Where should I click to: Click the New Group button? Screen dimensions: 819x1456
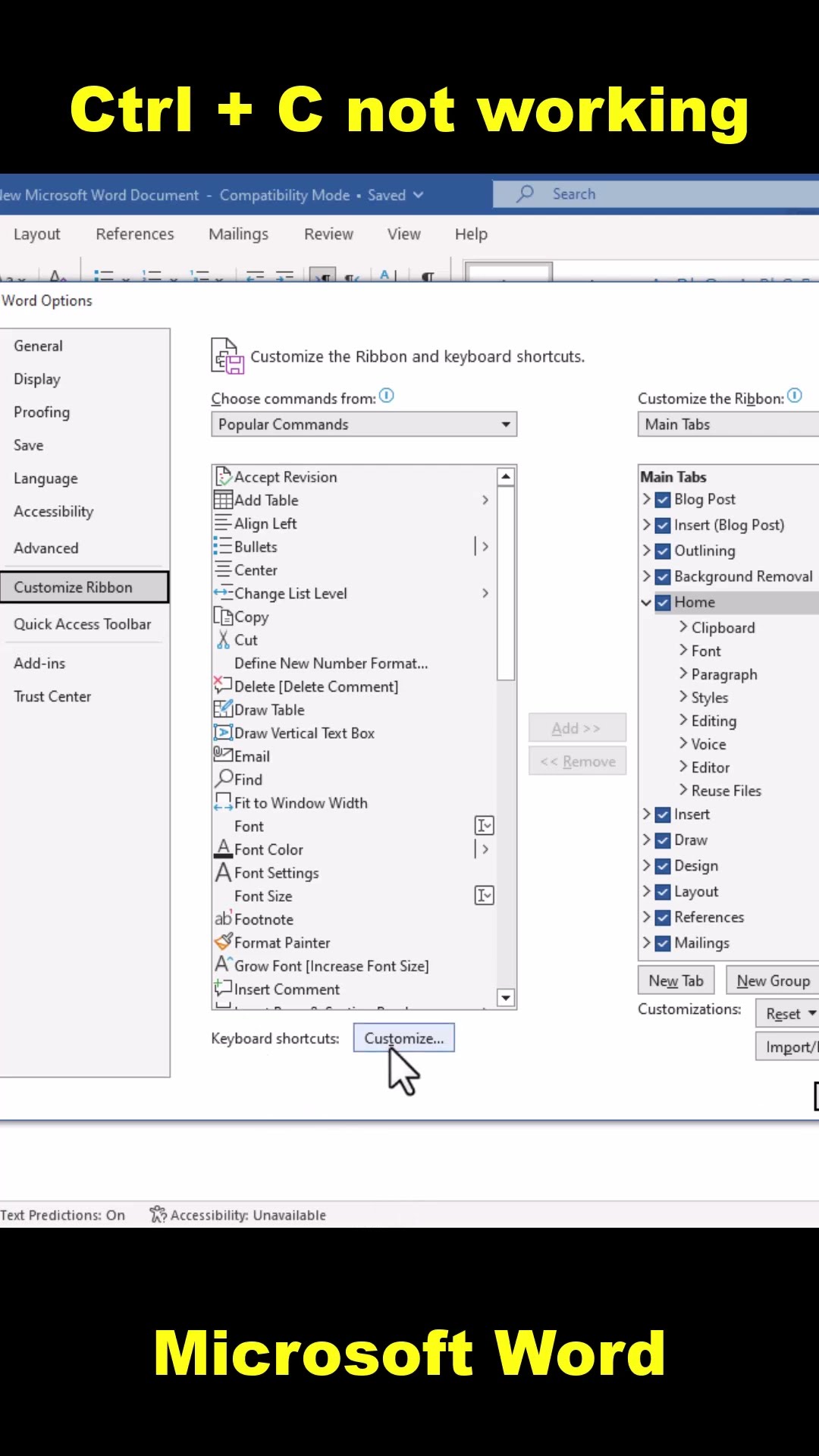(x=773, y=981)
